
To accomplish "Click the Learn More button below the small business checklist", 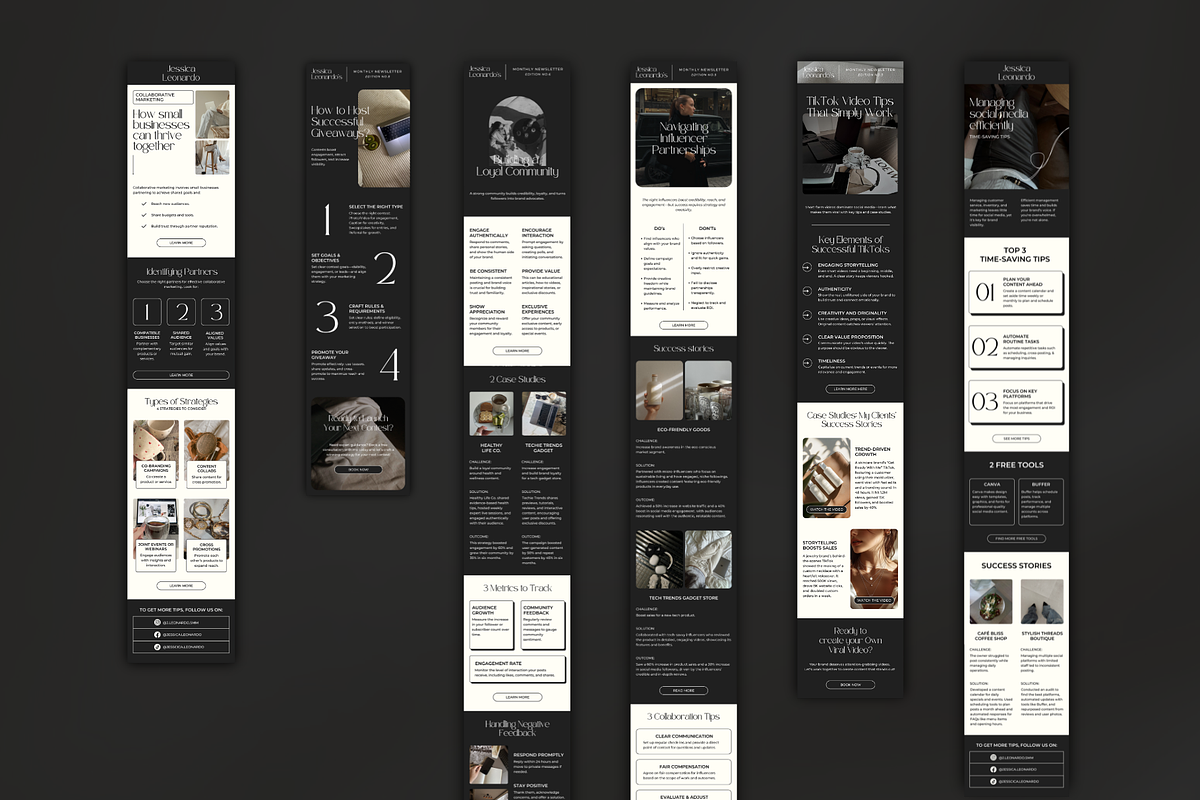I will pyautogui.click(x=181, y=242).
